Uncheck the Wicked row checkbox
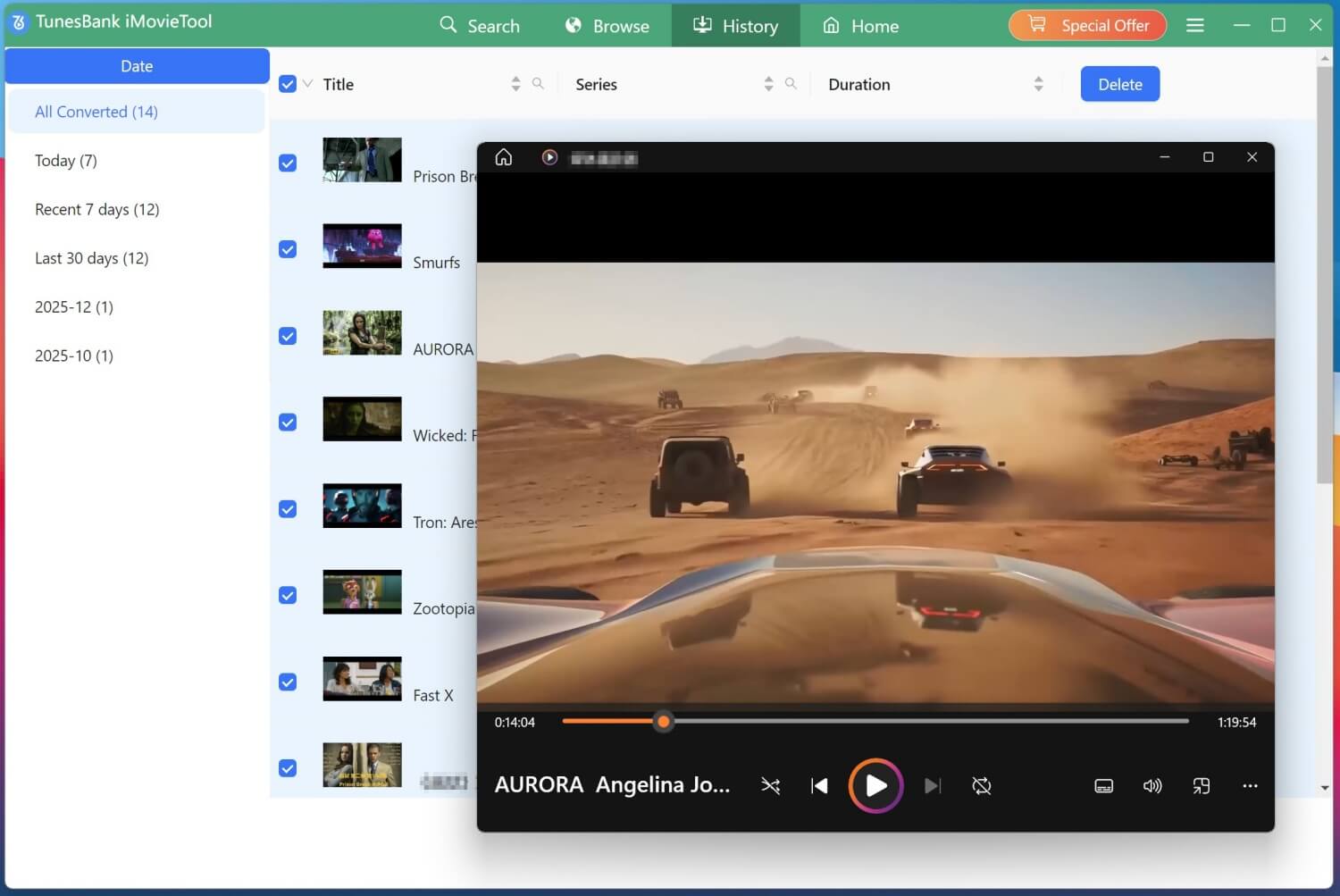 (288, 422)
